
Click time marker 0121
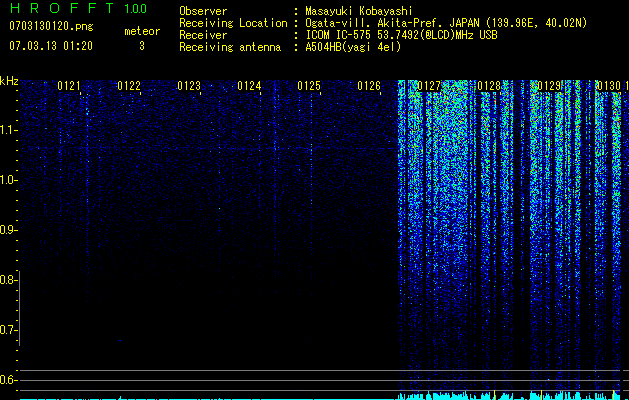pyautogui.click(x=69, y=86)
